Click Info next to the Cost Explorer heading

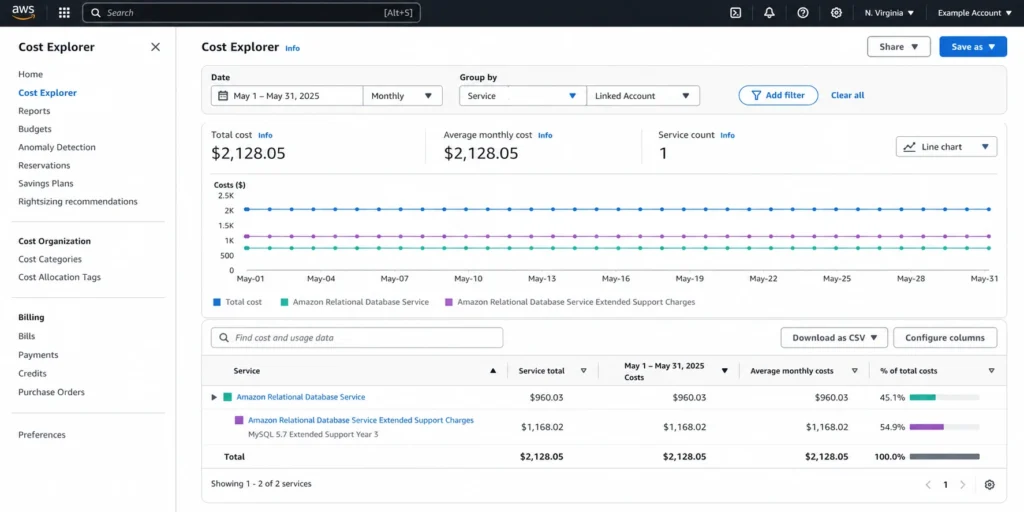click(x=293, y=48)
